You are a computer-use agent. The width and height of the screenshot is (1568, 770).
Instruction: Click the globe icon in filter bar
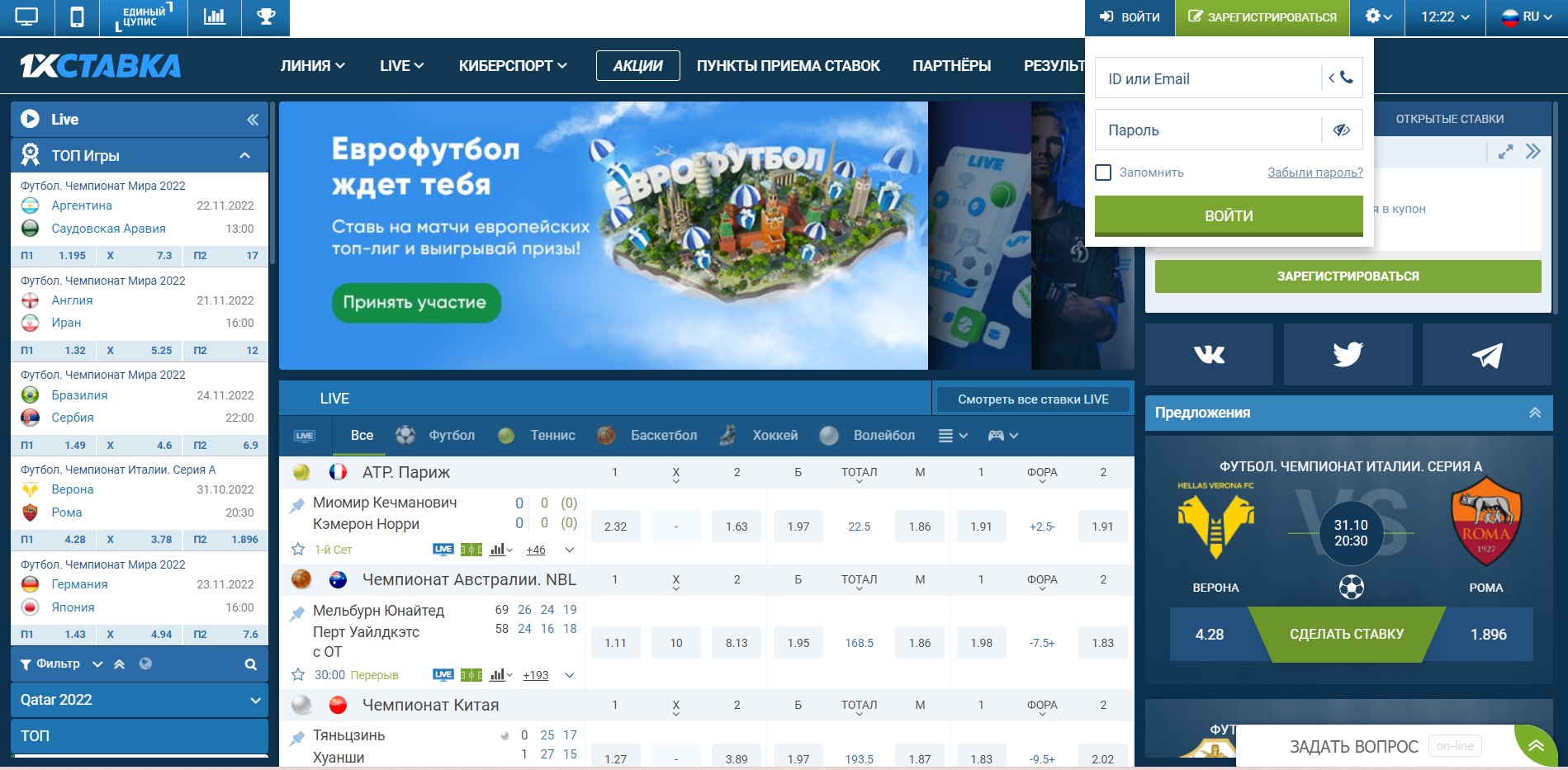point(145,664)
